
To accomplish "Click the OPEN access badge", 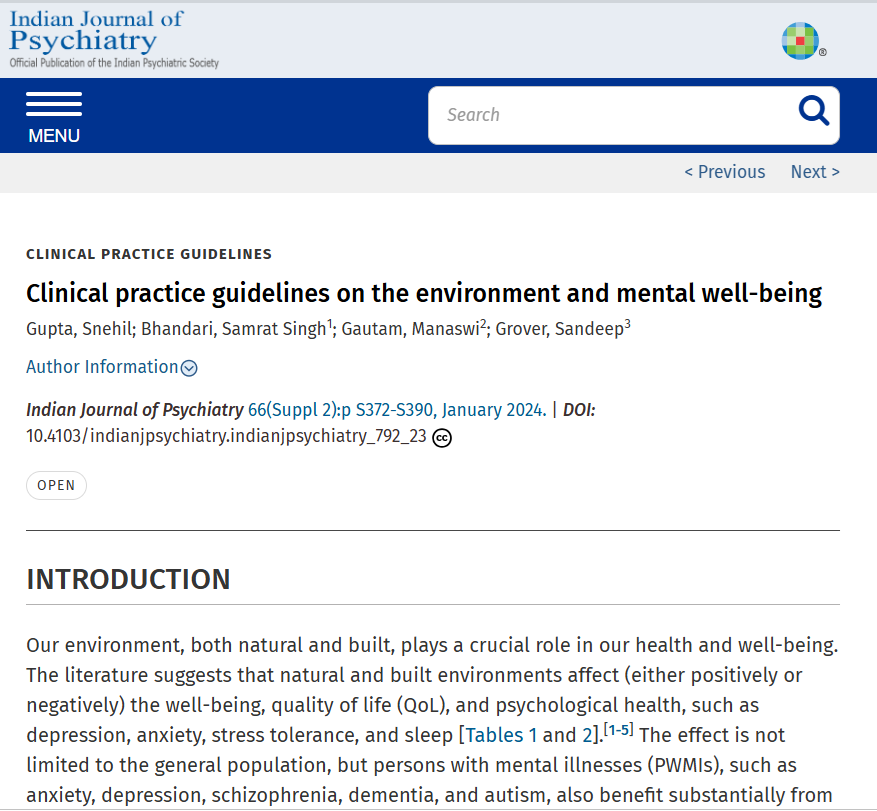I will click(56, 486).
